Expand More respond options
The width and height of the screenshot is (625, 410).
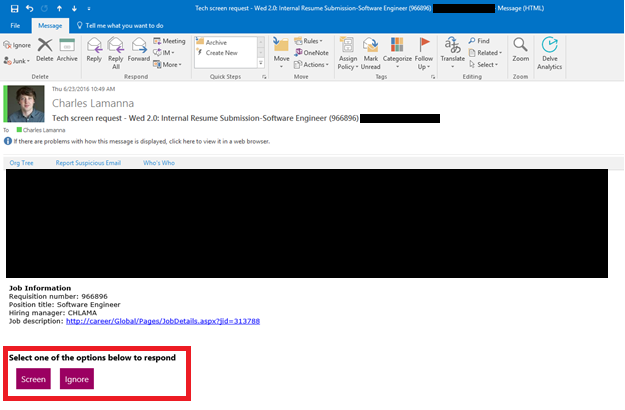[x=167, y=65]
